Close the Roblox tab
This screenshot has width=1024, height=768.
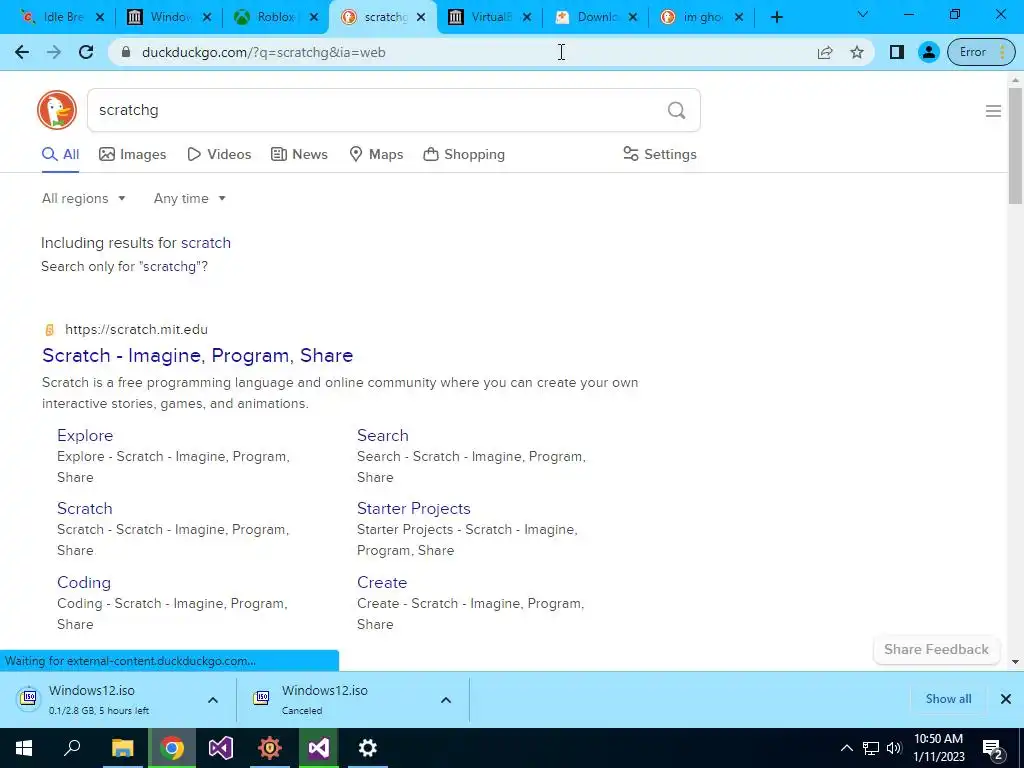[x=313, y=17]
